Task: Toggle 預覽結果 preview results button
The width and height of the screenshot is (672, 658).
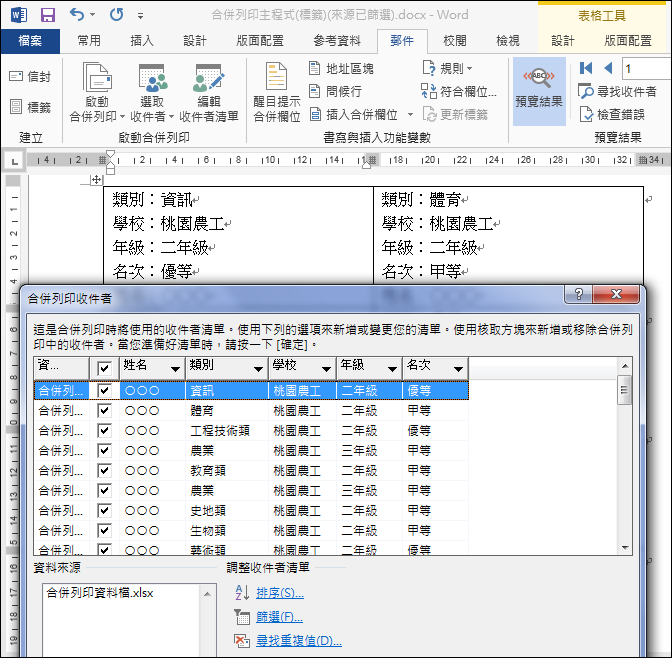Action: click(x=539, y=91)
